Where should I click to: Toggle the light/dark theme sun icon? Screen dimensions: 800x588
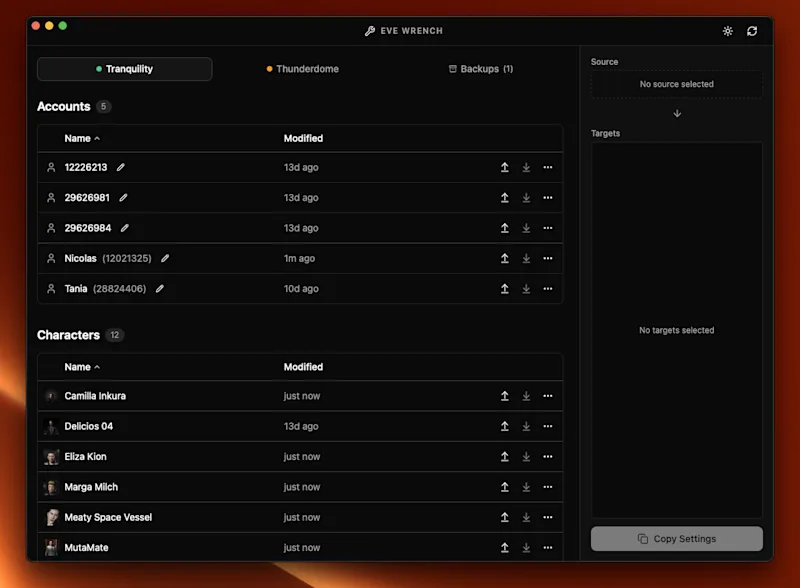tap(728, 31)
